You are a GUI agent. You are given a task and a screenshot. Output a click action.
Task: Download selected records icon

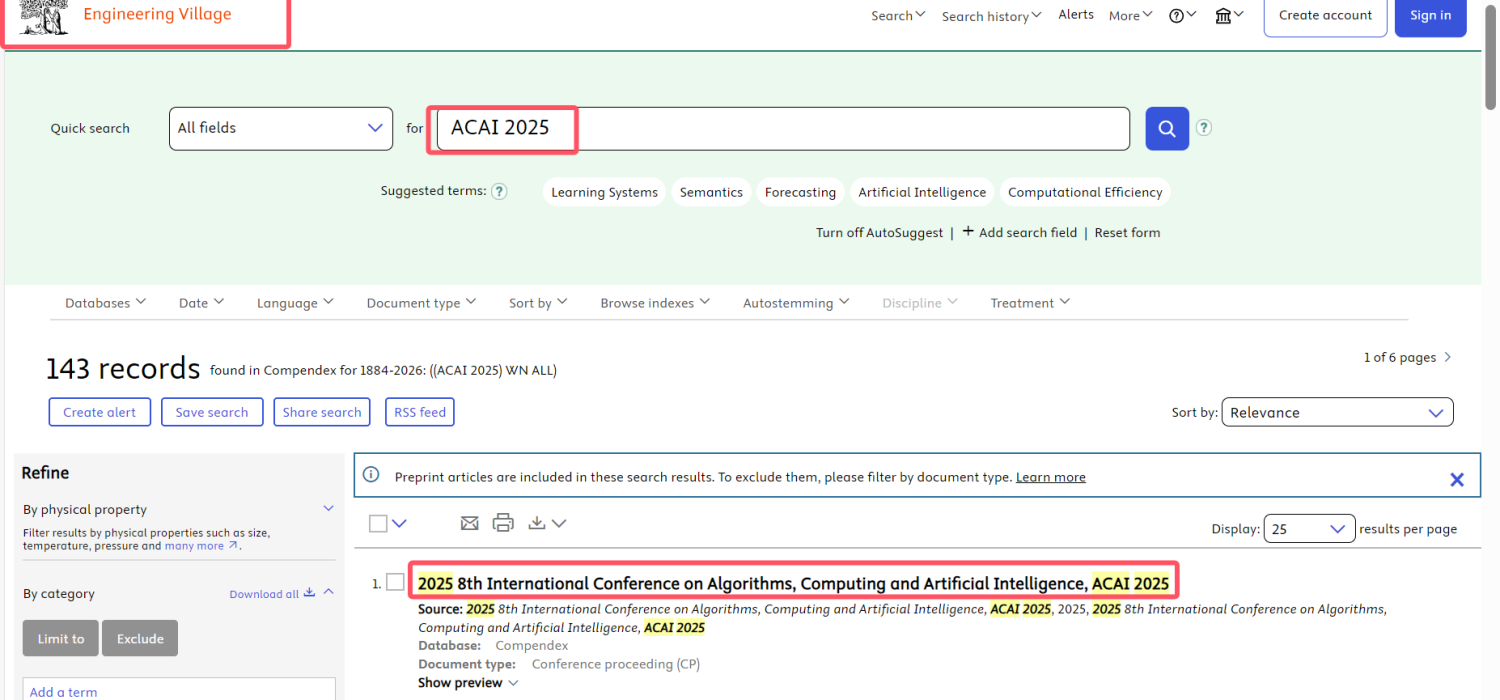(x=538, y=523)
